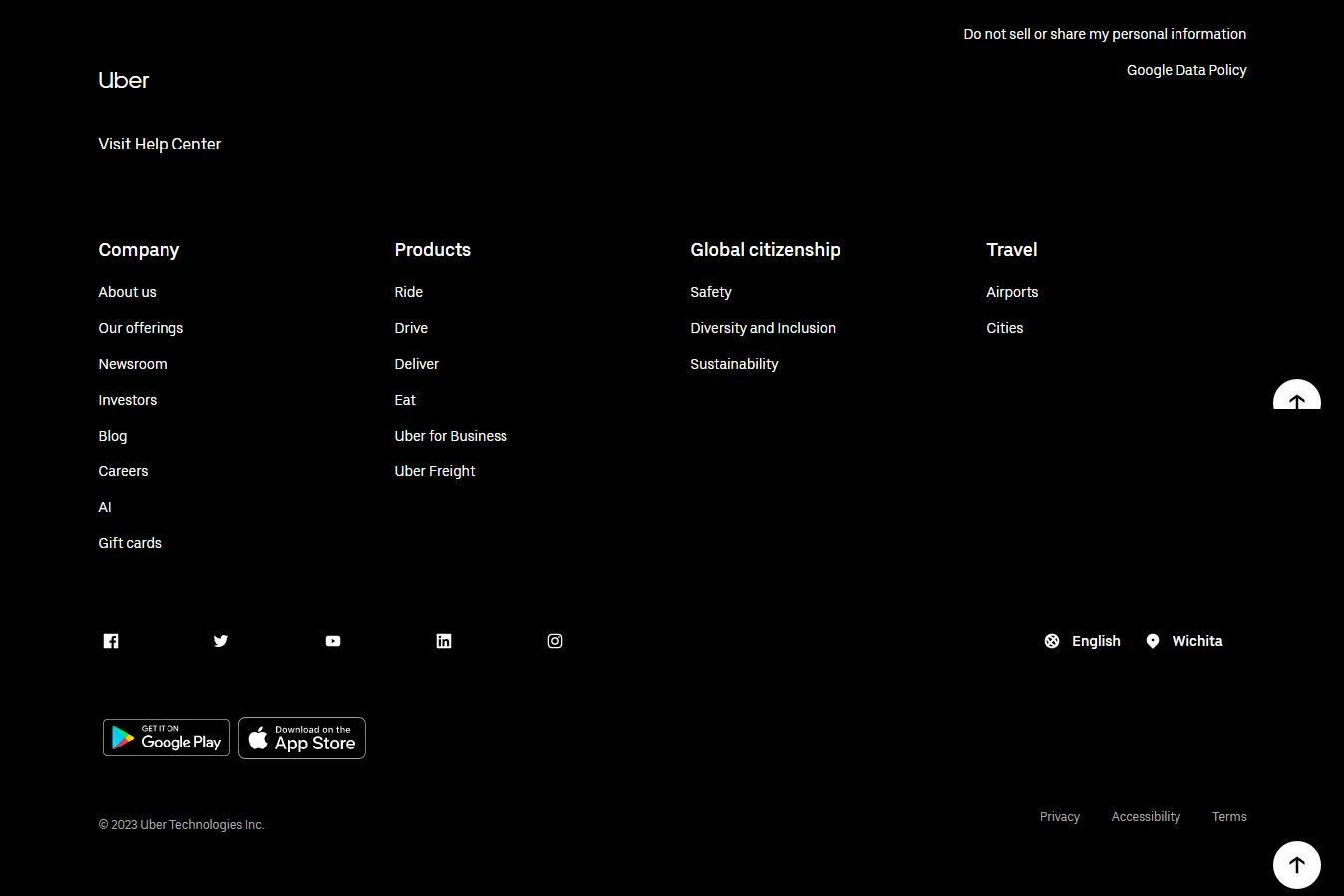This screenshot has height=896, width=1344.
Task: Open Uber's Twitter profile icon
Action: click(221, 641)
